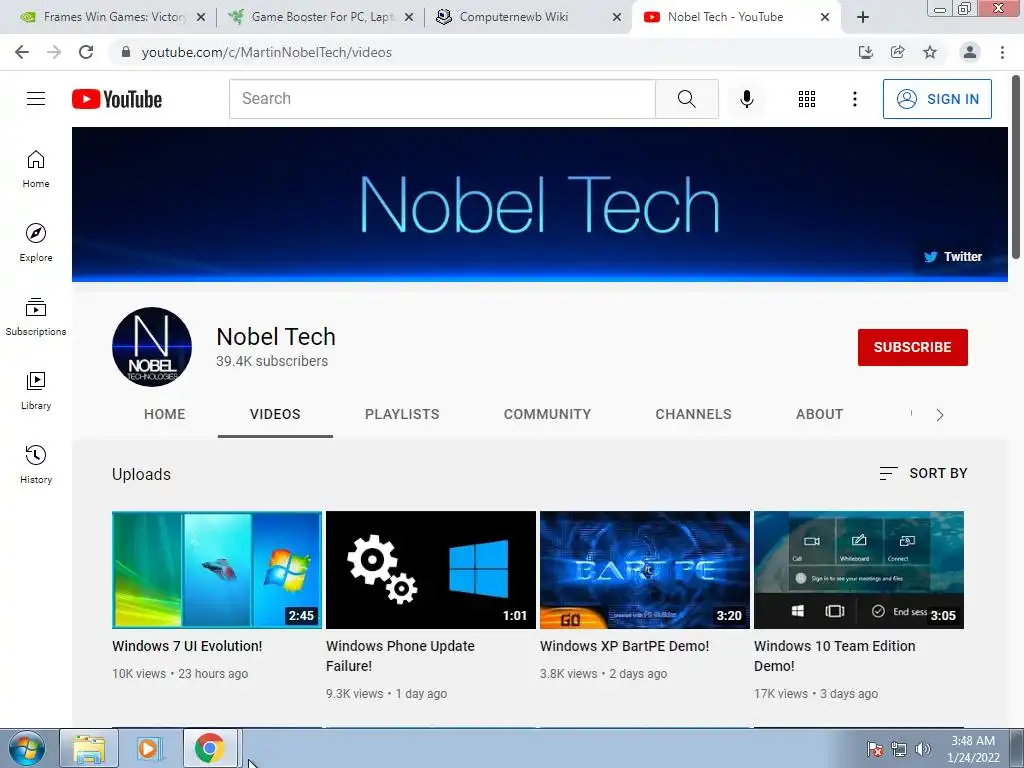Viewport: 1024px width, 768px height.
Task: Open History in sidebar
Action: pyautogui.click(x=36, y=464)
